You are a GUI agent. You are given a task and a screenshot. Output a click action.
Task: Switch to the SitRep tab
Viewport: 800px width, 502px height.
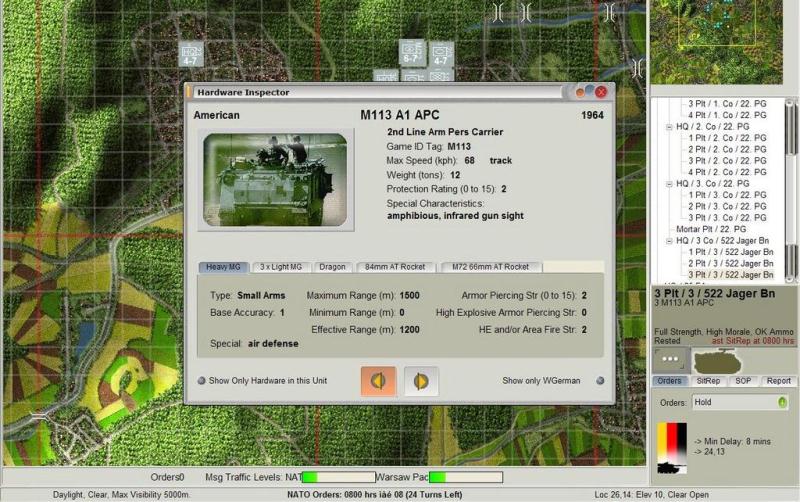708,381
